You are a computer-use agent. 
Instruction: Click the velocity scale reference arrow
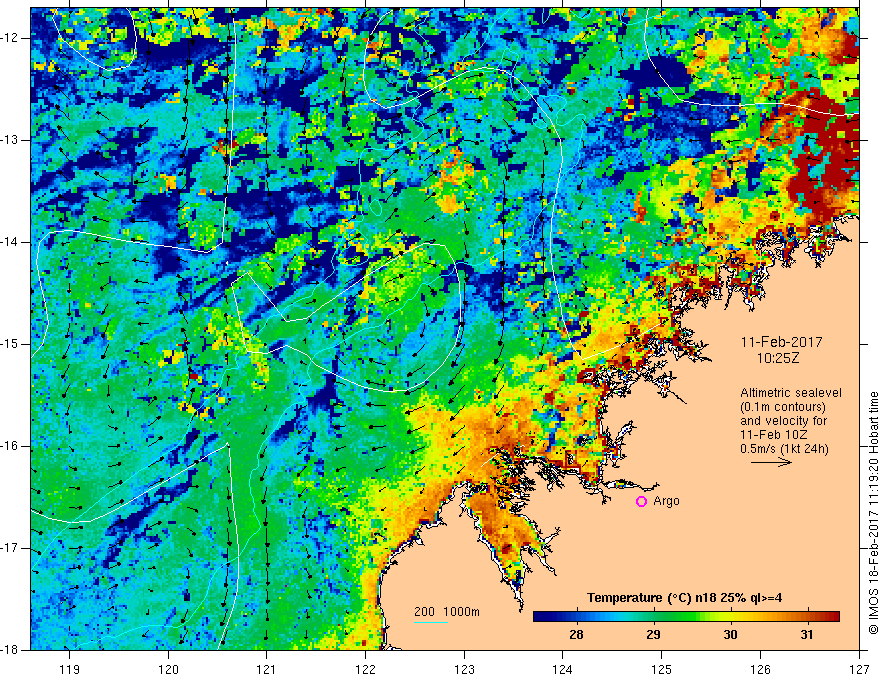click(x=771, y=462)
